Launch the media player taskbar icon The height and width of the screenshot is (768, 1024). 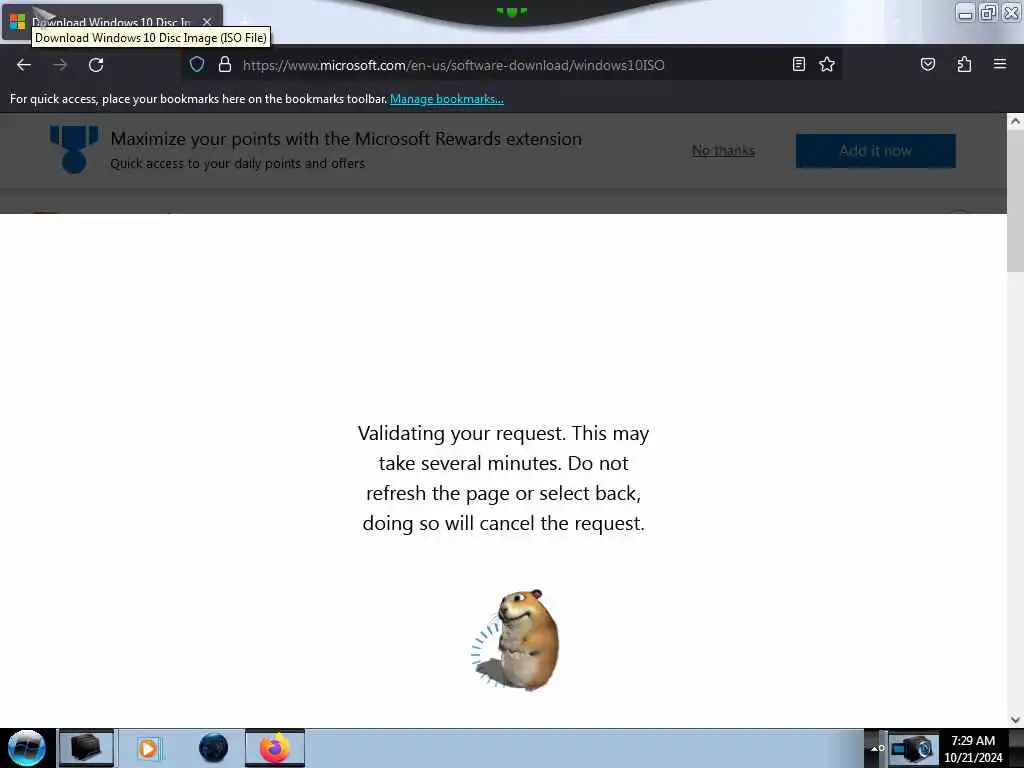pyautogui.click(x=148, y=748)
